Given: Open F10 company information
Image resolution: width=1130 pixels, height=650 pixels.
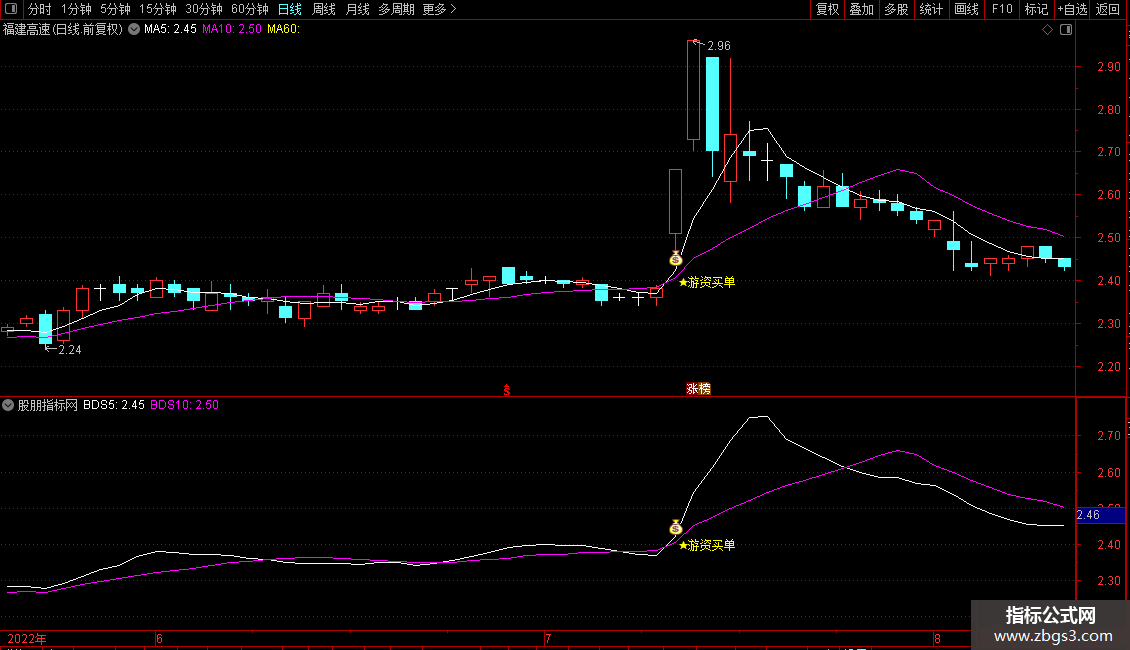Looking at the screenshot, I should [x=1002, y=9].
